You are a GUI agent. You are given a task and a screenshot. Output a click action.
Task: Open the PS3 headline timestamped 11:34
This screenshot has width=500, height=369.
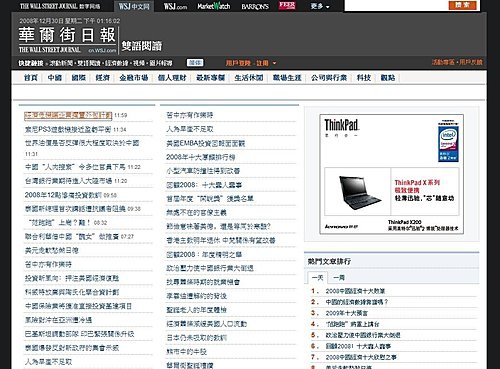tap(68, 129)
